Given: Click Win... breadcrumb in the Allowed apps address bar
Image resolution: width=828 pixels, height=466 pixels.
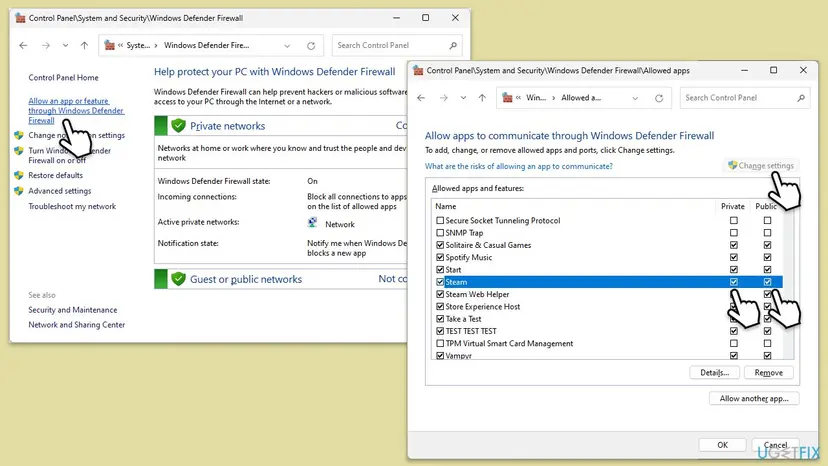Looking at the screenshot, I should (535, 98).
